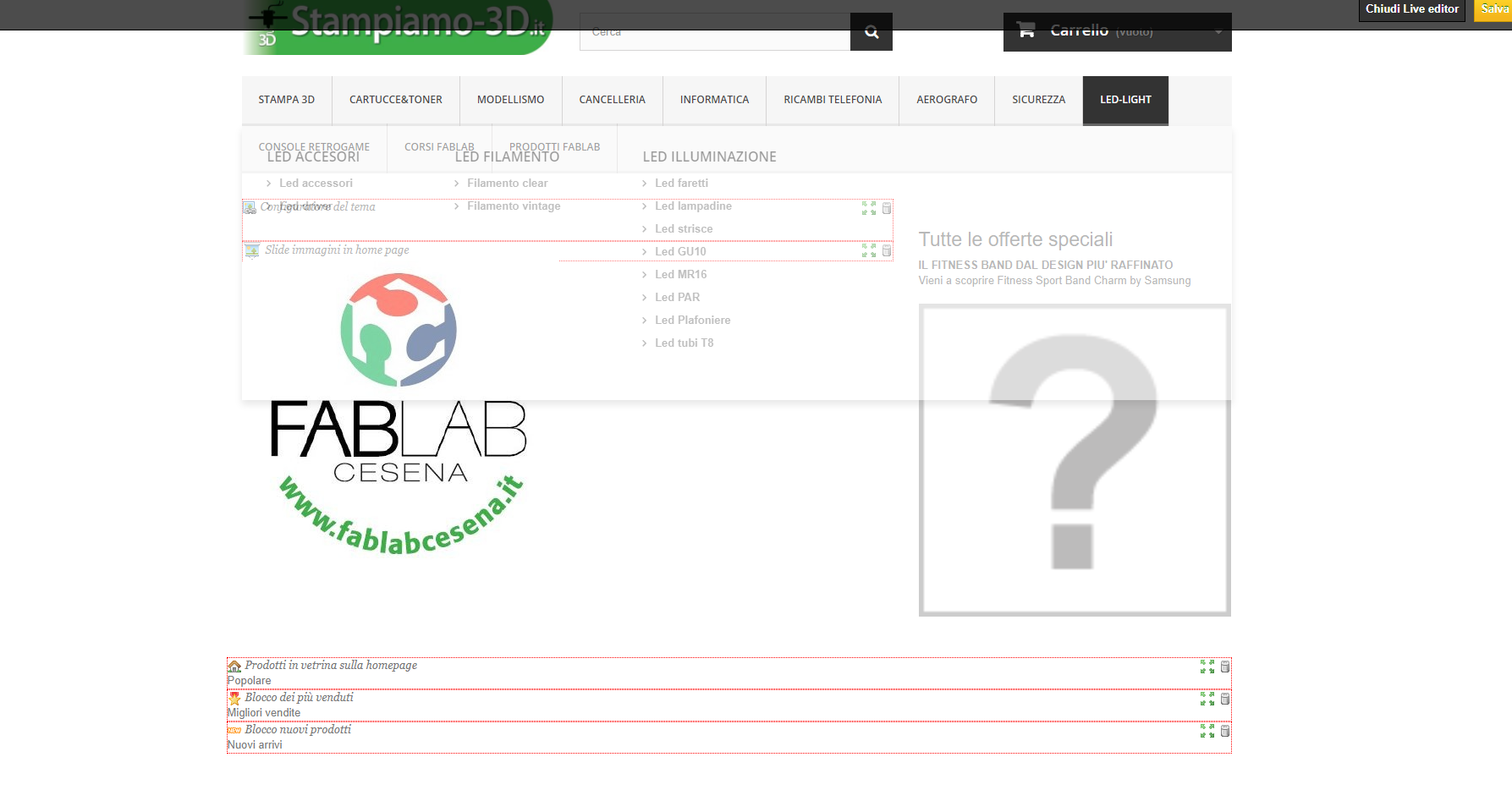Open the AEROGRAFO menu
Screen dimensions: 1512x790
point(947,100)
